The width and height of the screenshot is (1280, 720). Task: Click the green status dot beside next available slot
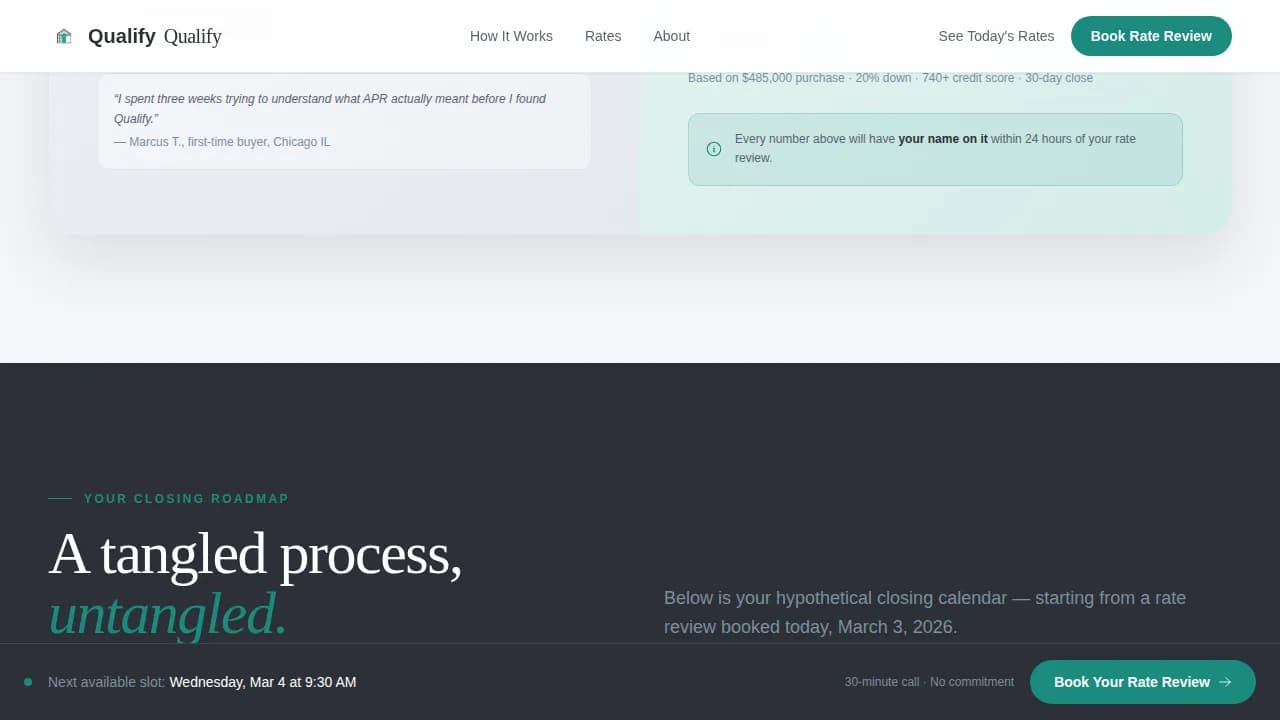point(28,682)
